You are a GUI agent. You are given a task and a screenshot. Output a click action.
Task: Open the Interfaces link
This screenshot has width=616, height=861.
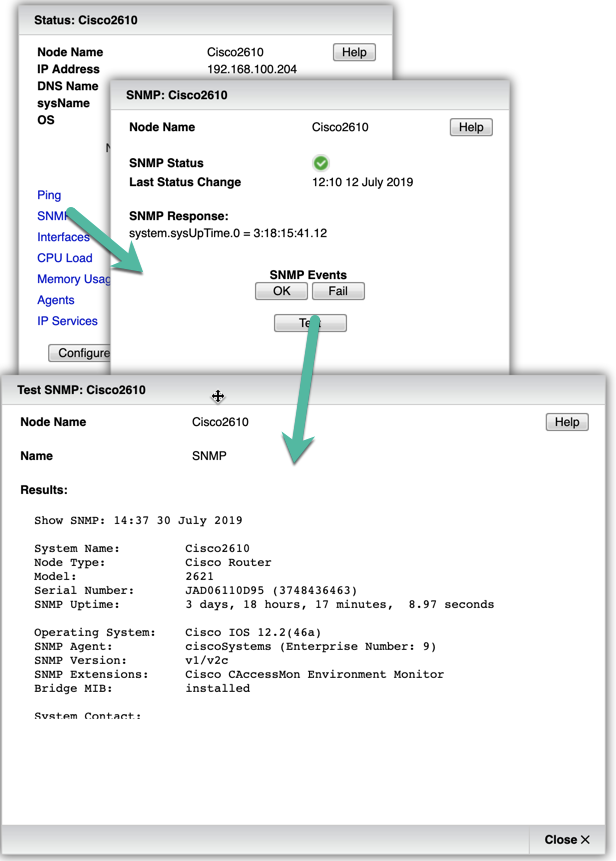[63, 237]
